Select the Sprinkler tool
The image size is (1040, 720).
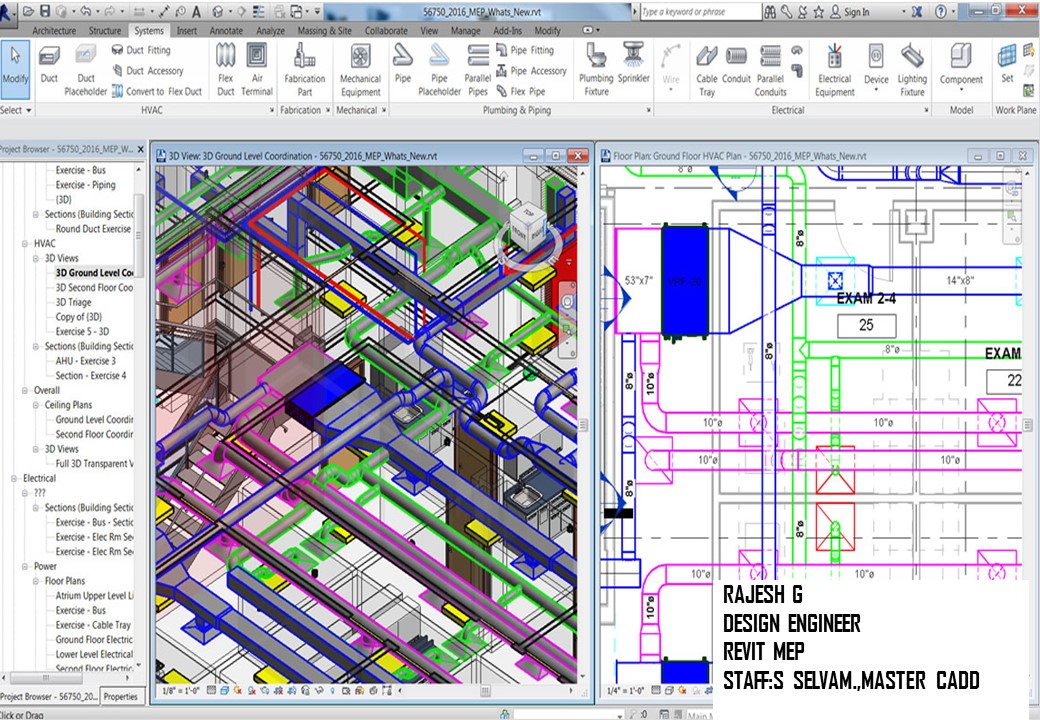(x=633, y=64)
